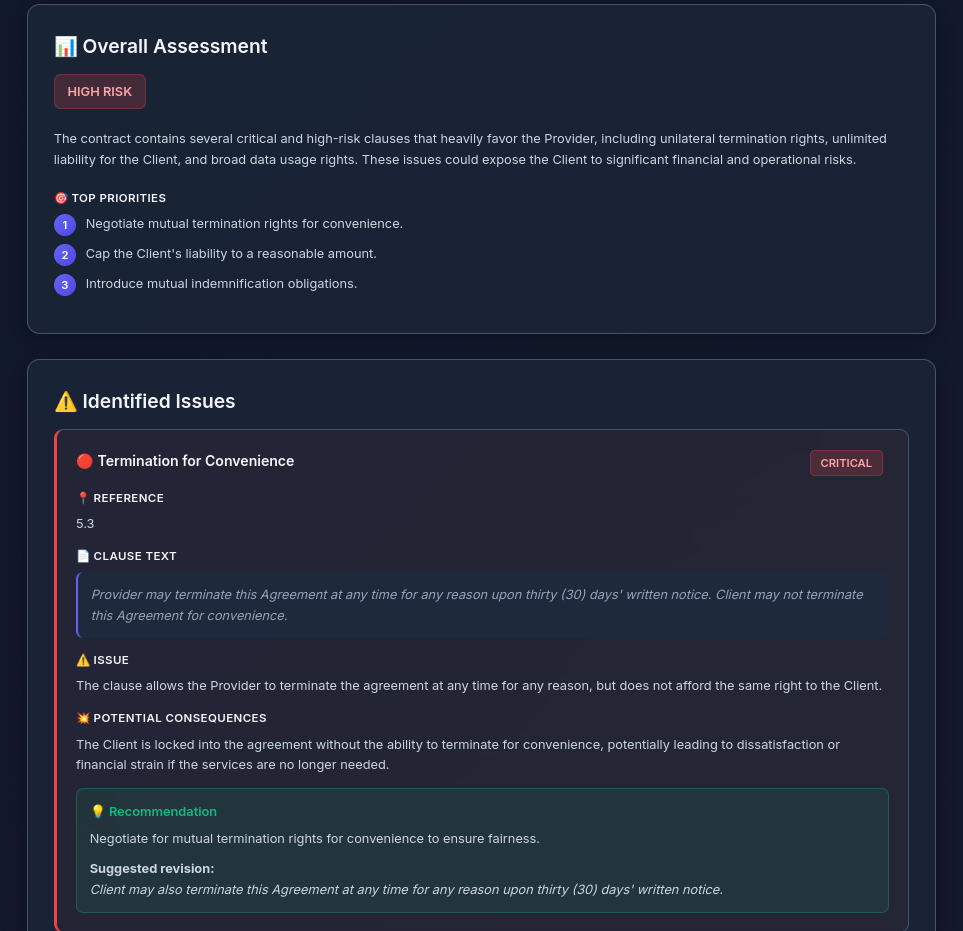
Task: Click the warning triangle beside Identified Issues
Action: [x=65, y=401]
